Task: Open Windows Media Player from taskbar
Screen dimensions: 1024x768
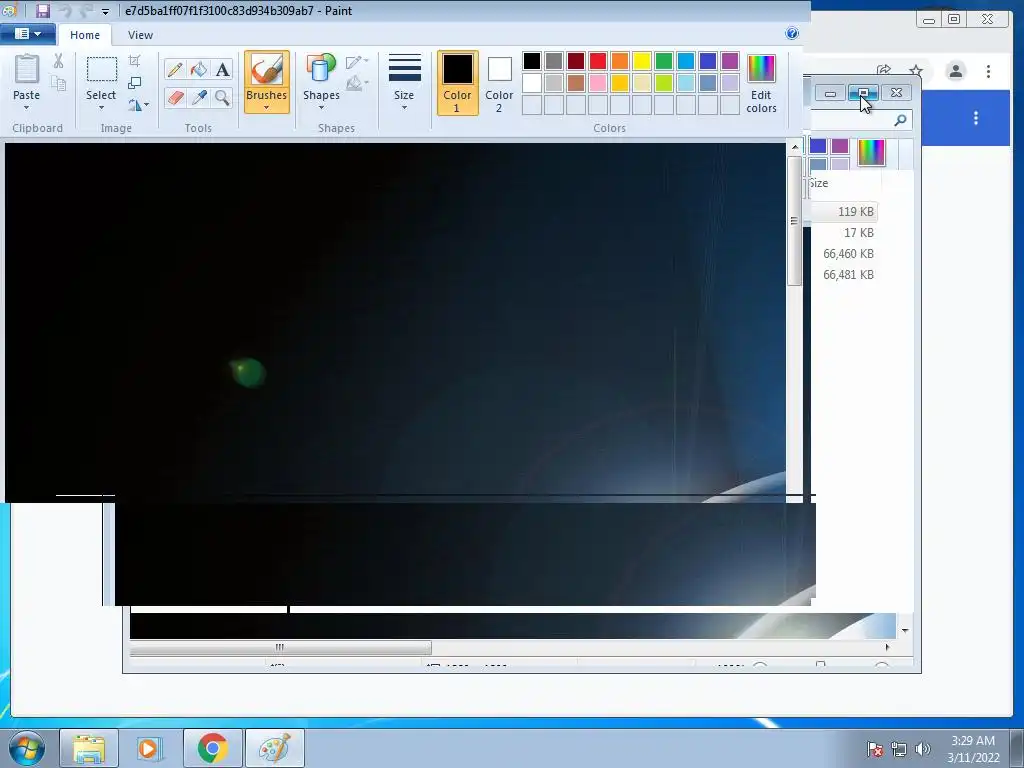Action: click(x=148, y=748)
